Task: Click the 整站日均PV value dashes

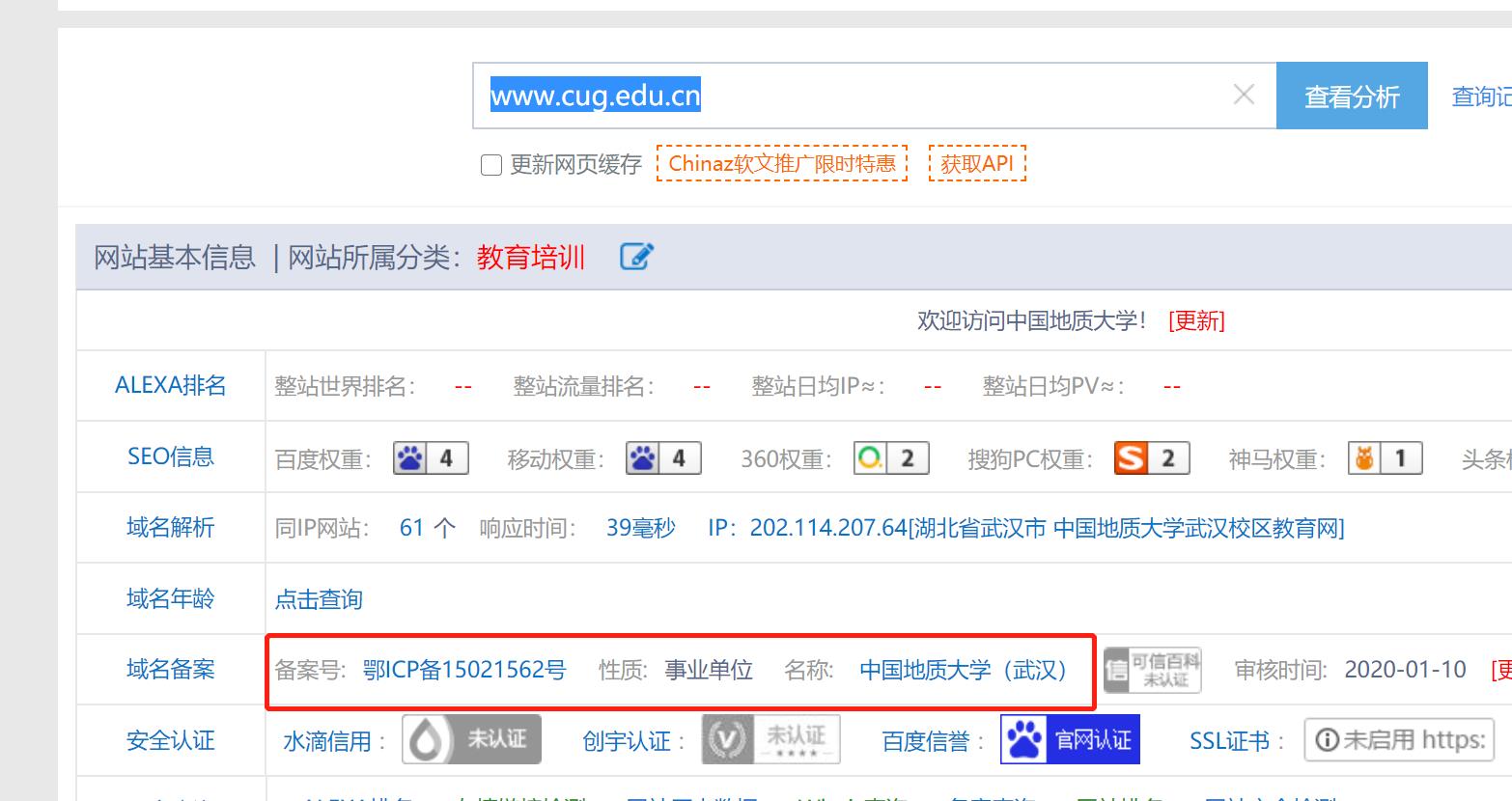Action: coord(1172,387)
